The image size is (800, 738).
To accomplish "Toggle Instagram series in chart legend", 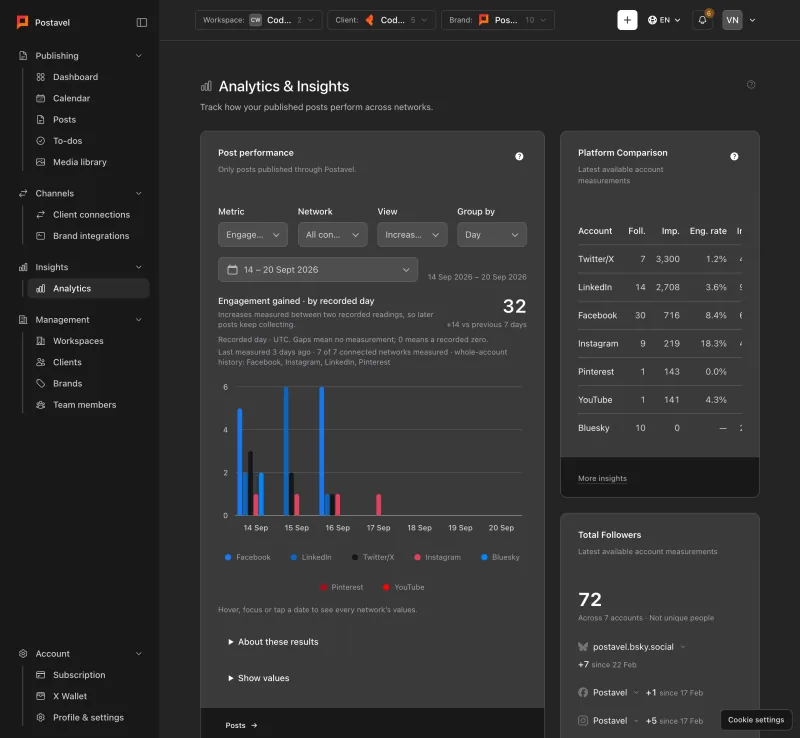I will pos(438,557).
